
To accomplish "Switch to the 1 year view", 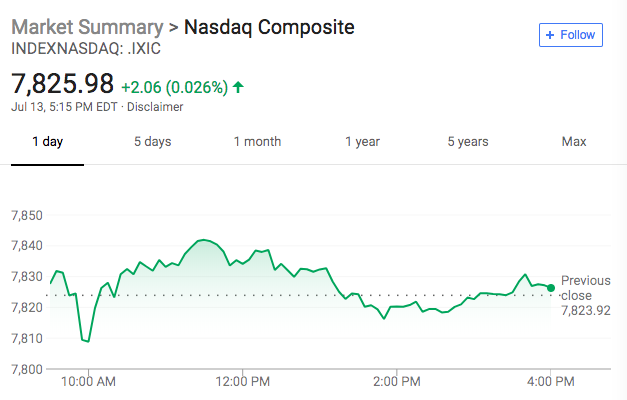I will click(362, 142).
